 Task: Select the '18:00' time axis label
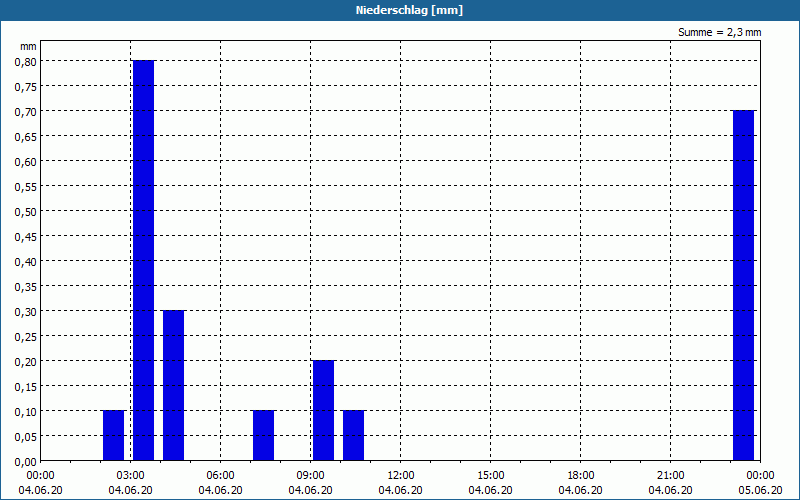(x=581, y=476)
